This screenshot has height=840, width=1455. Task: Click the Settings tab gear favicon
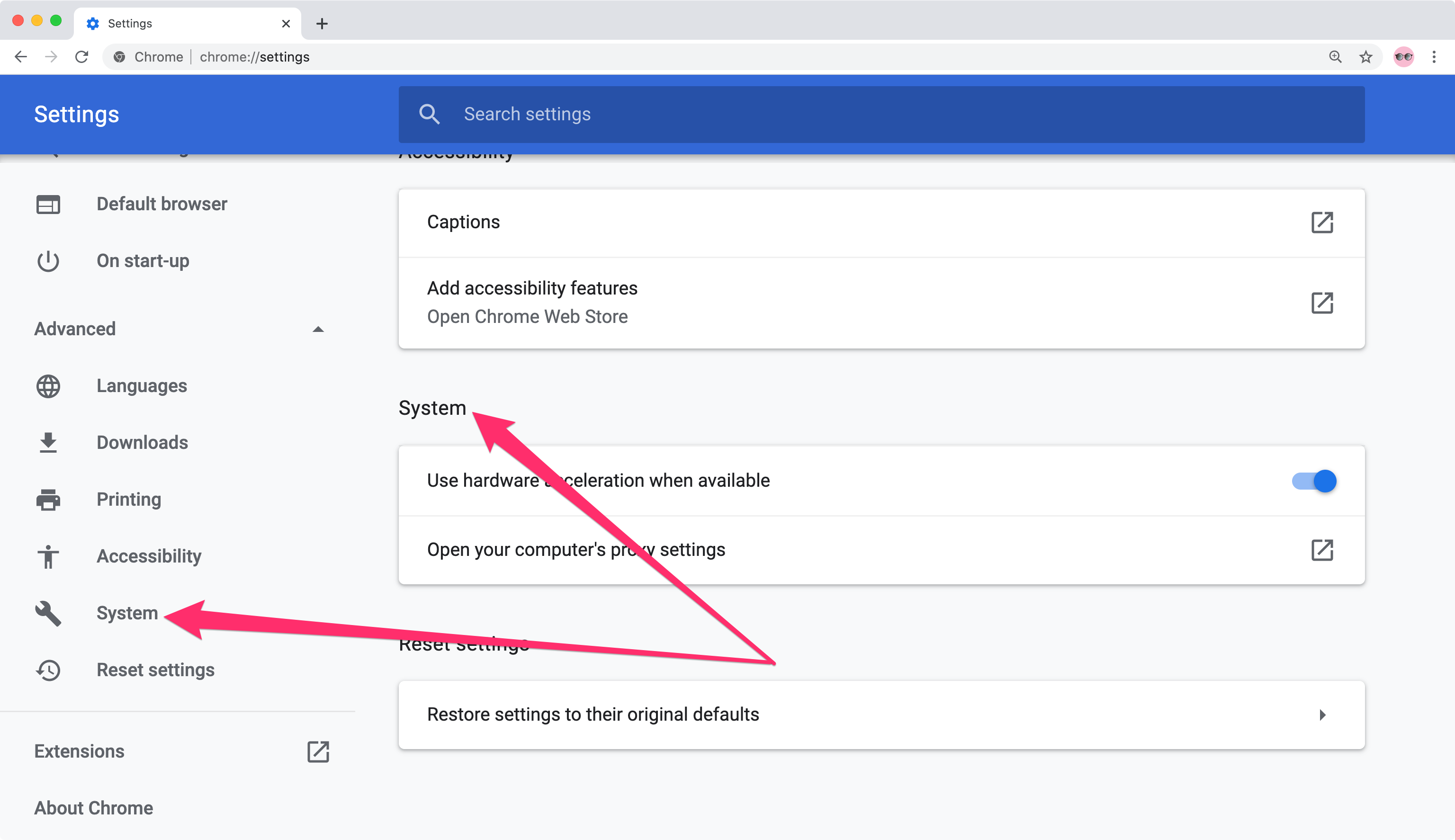[92, 24]
